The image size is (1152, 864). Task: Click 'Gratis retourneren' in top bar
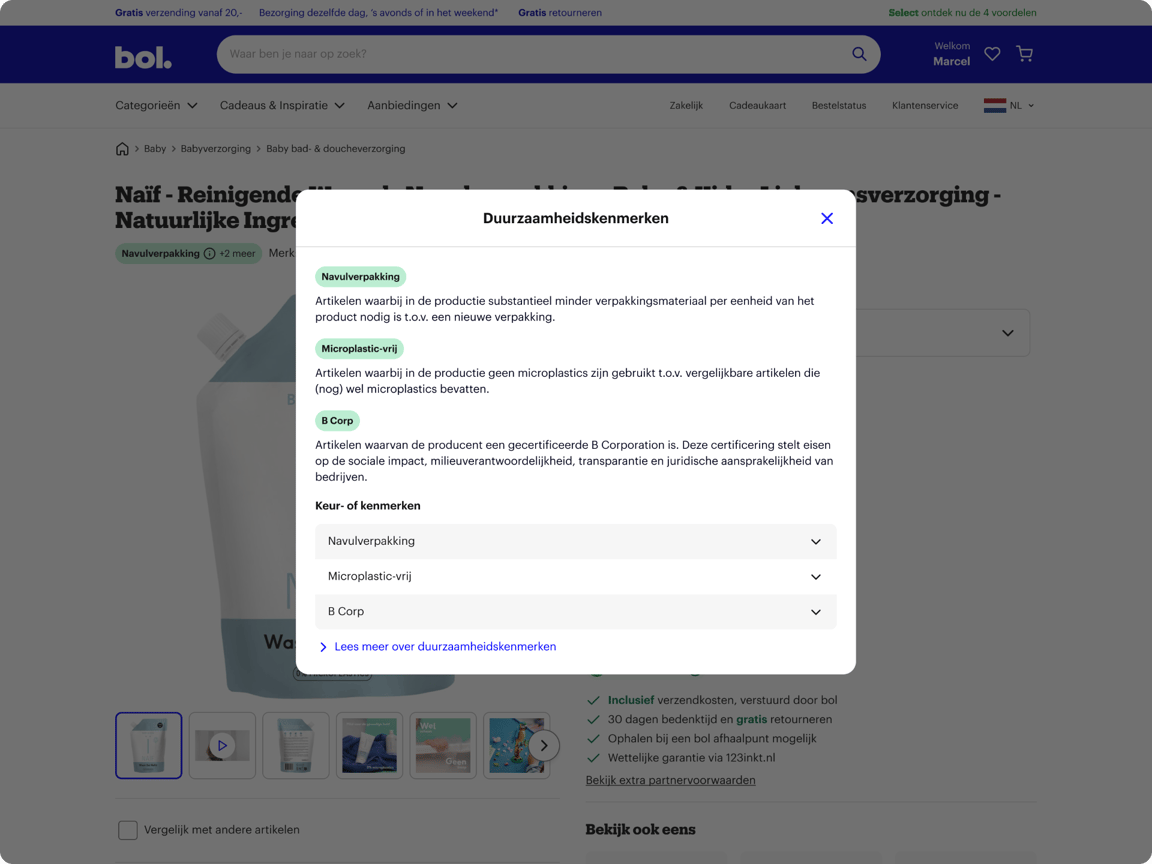tap(560, 12)
